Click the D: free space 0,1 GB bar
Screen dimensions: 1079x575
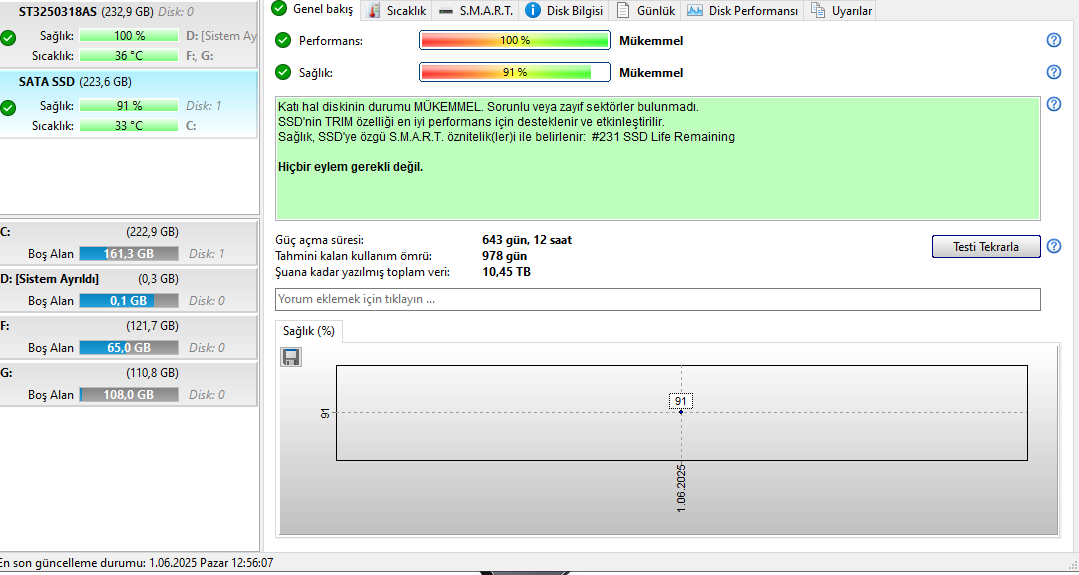(x=129, y=301)
